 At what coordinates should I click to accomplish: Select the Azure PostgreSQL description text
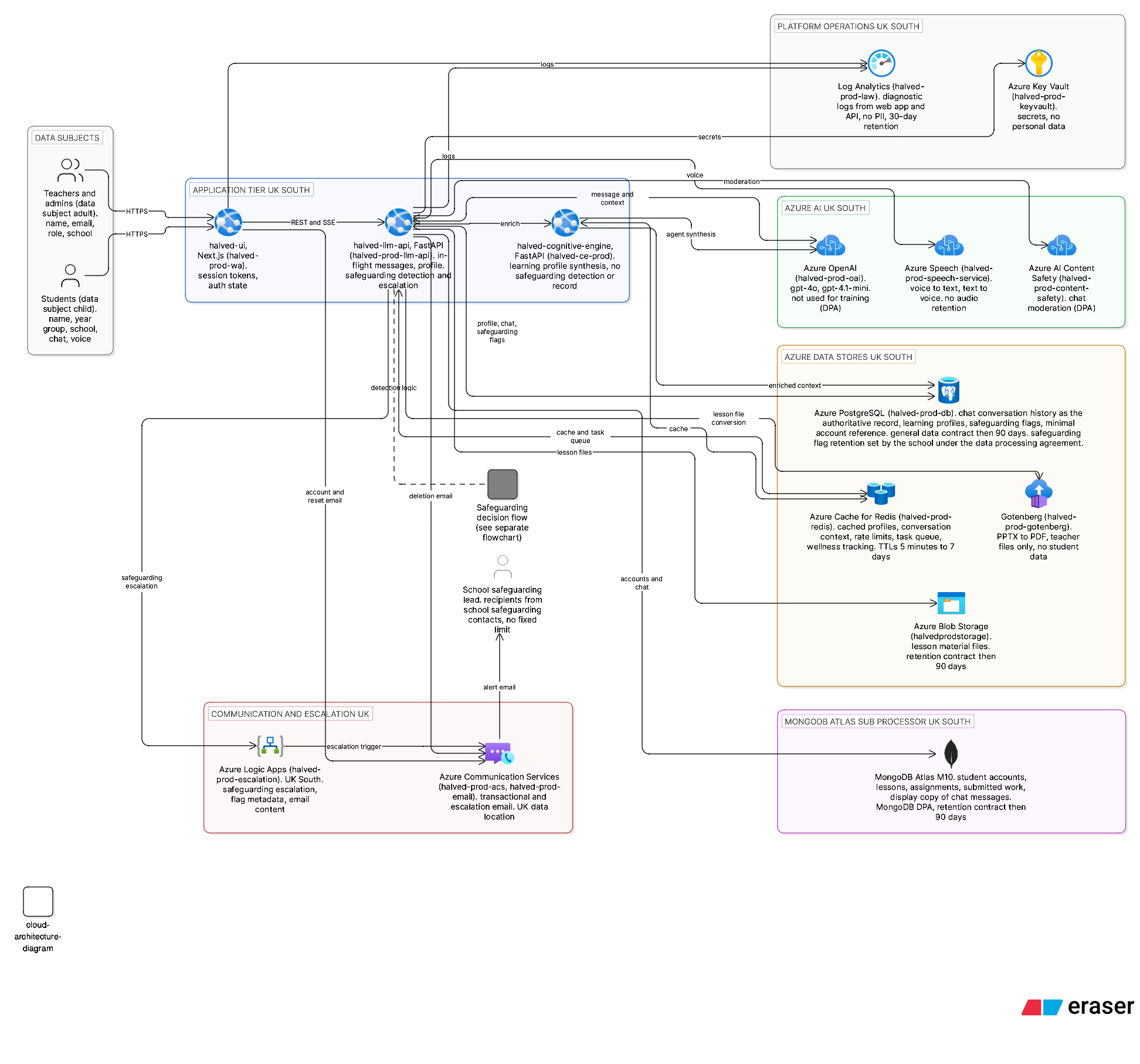pyautogui.click(x=948, y=429)
